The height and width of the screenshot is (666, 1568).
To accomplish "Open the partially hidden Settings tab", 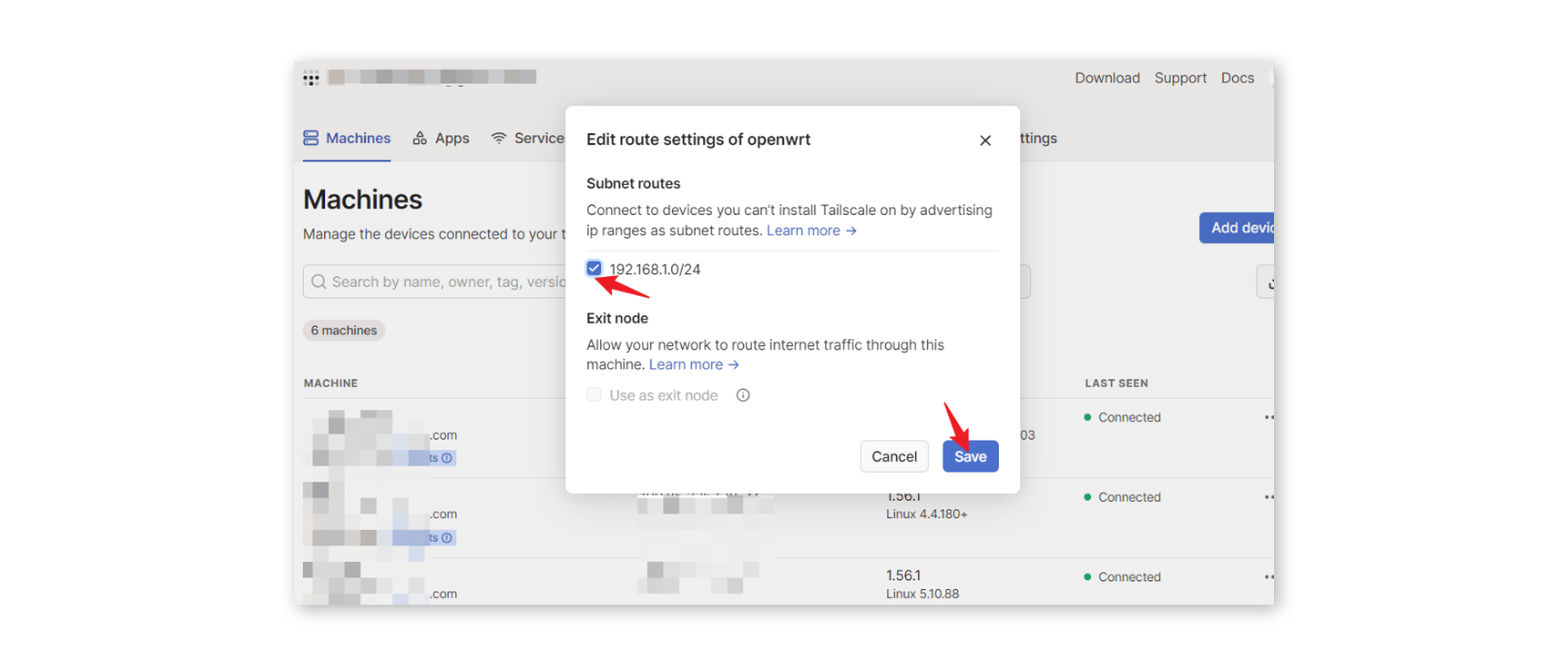I will (1039, 138).
